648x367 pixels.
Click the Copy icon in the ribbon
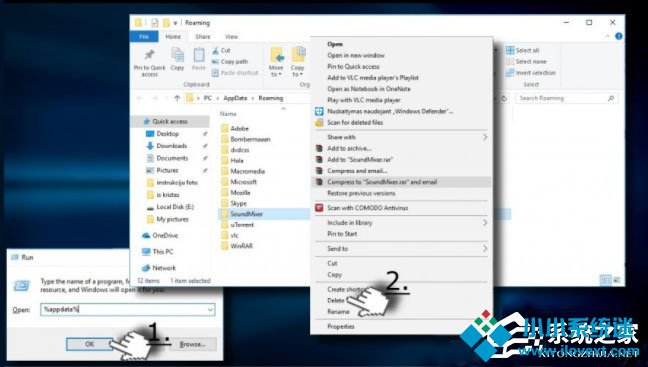coord(177,55)
